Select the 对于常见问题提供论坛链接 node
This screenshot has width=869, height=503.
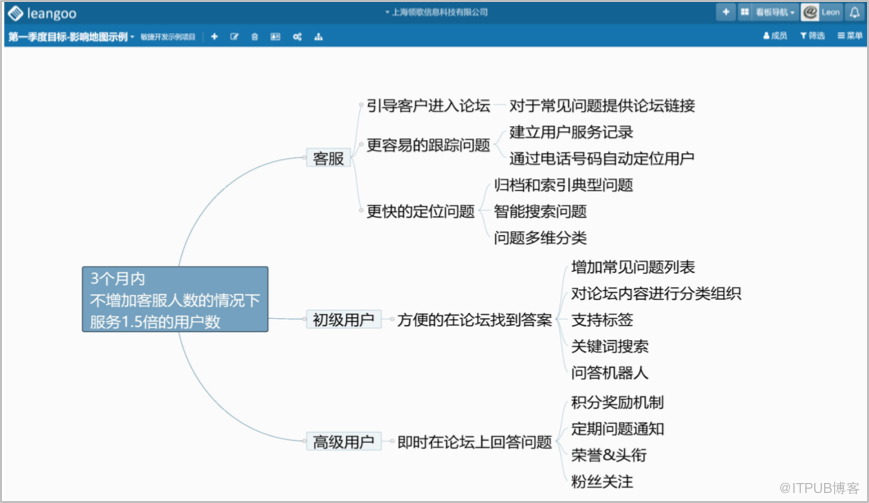(602, 105)
